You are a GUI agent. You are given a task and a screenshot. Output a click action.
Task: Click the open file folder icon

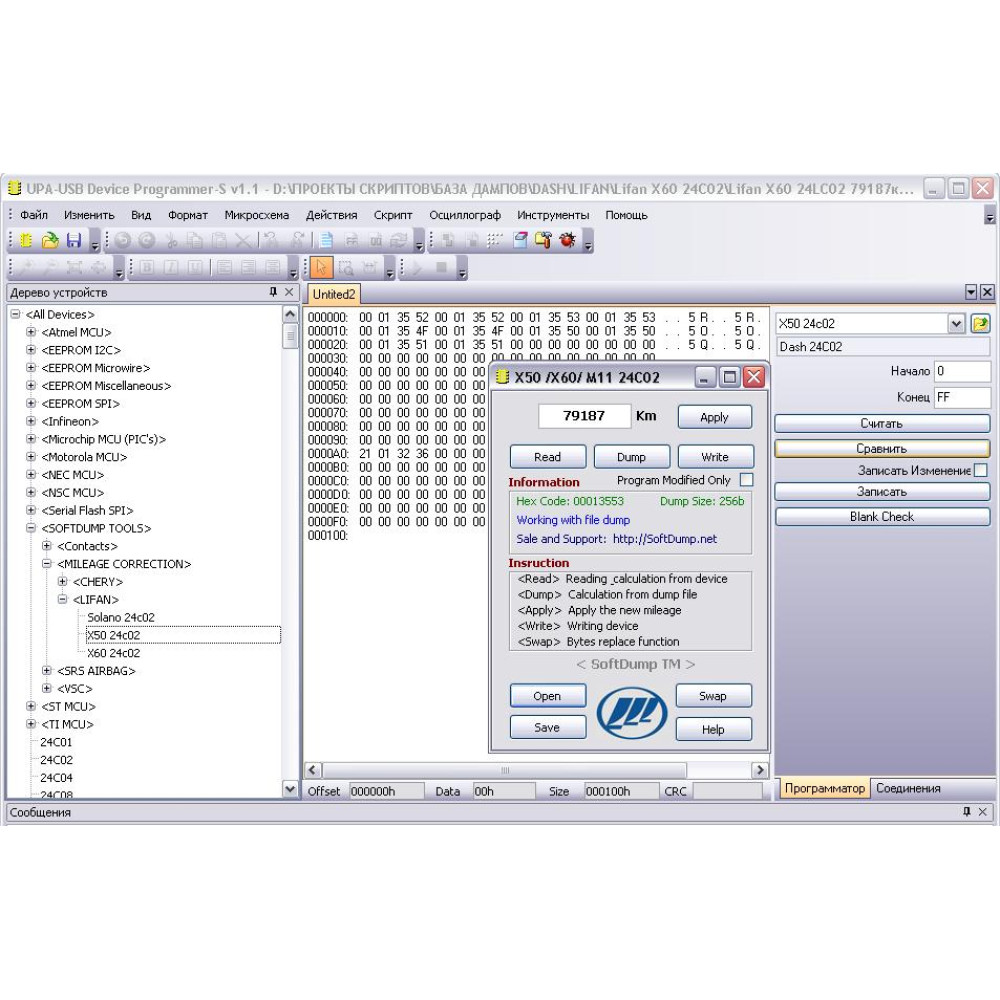coord(50,240)
